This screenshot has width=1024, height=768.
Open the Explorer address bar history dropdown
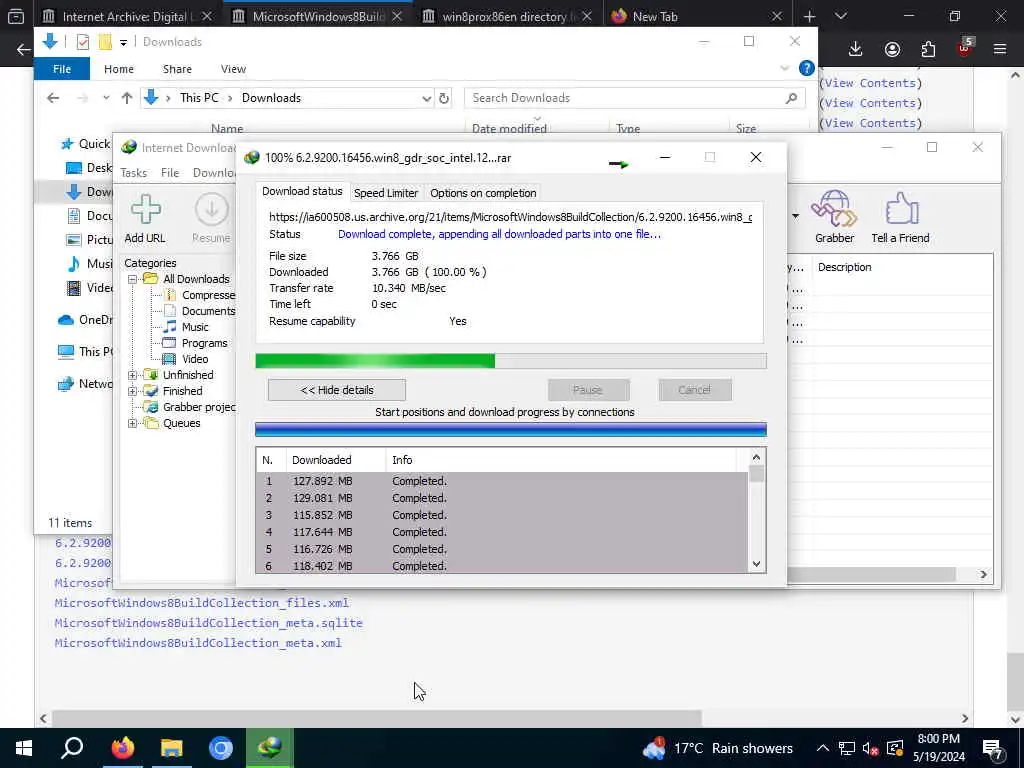426,99
